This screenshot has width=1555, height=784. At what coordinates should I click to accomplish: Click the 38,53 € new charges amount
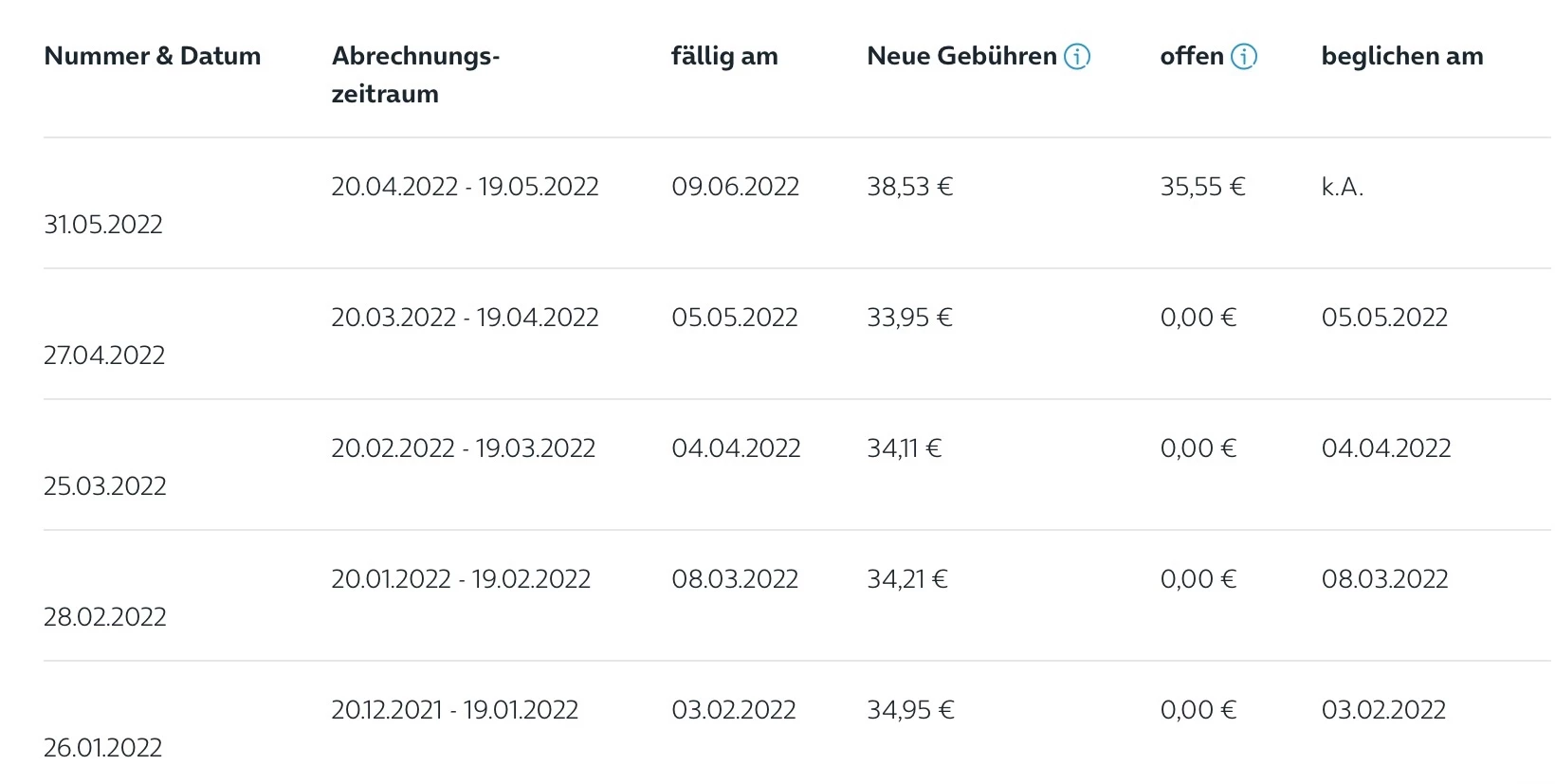pos(909,187)
